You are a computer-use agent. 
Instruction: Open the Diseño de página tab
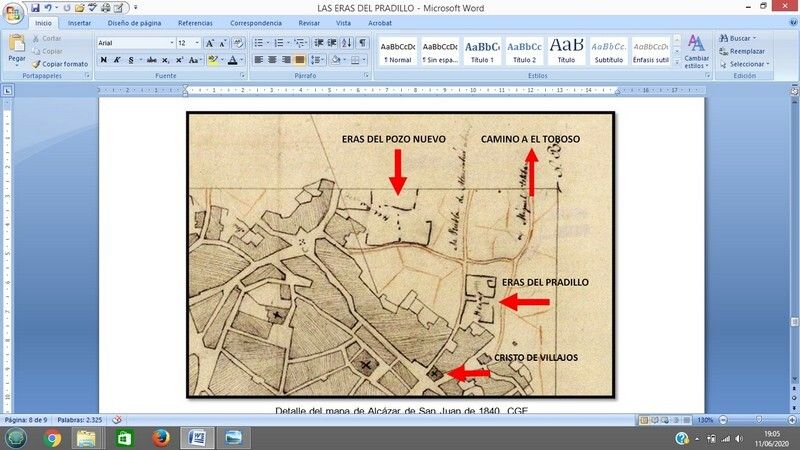pyautogui.click(x=134, y=22)
